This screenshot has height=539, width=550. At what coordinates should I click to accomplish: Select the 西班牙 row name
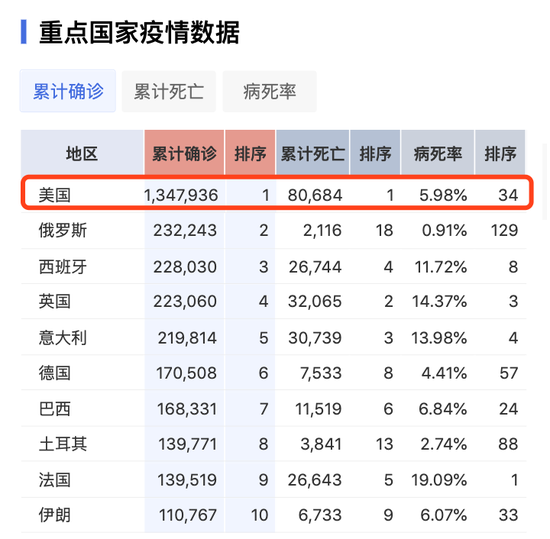click(62, 267)
